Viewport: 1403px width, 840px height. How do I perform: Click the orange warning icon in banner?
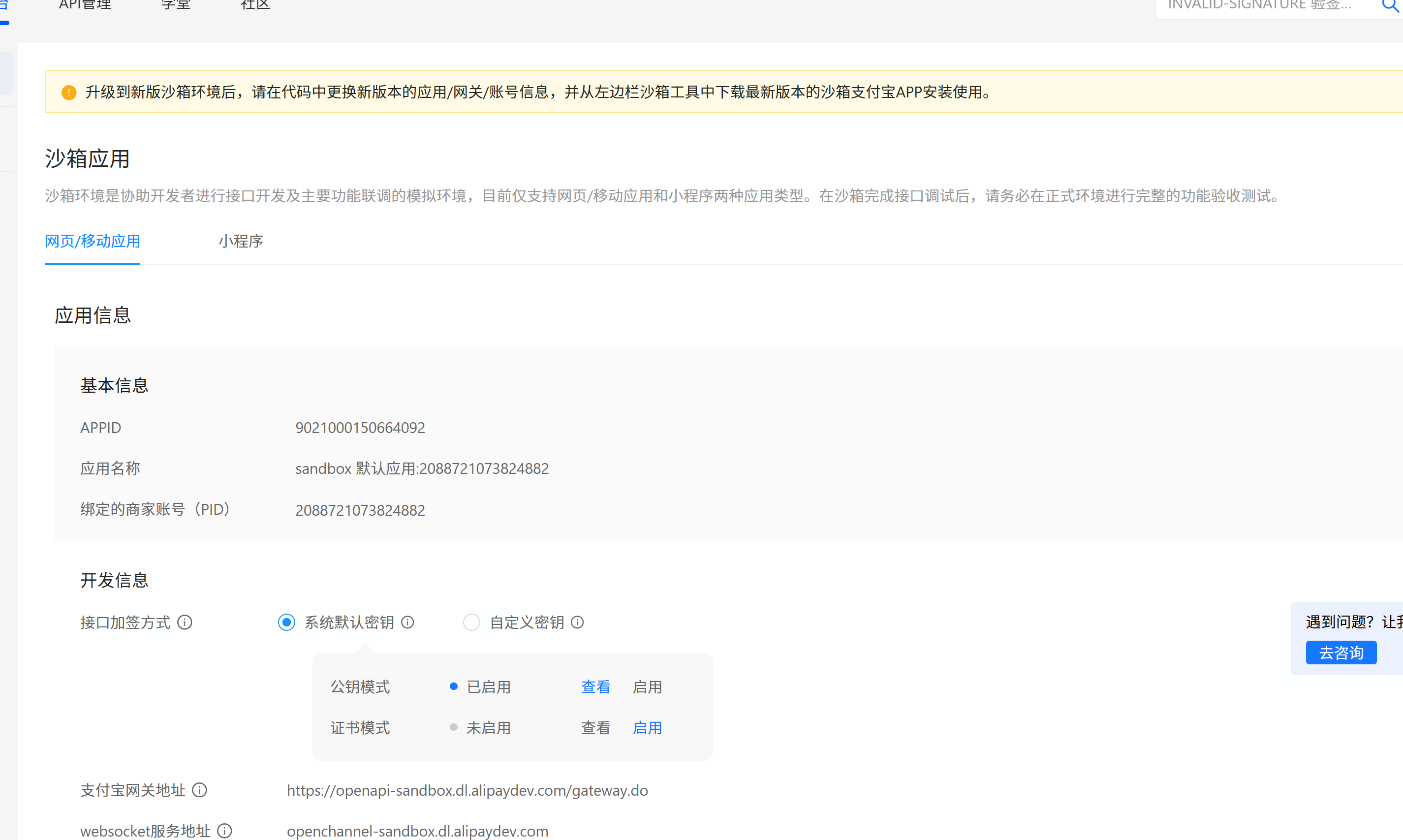(x=69, y=92)
